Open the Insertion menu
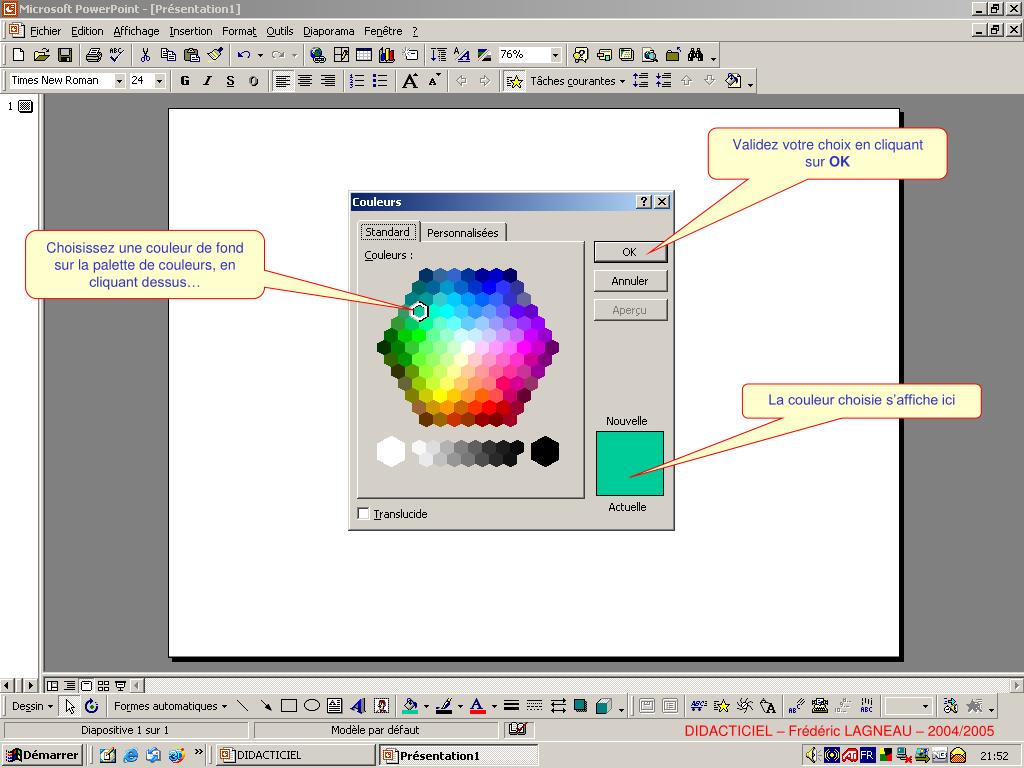Screen dimensions: 1024x768 click(191, 31)
